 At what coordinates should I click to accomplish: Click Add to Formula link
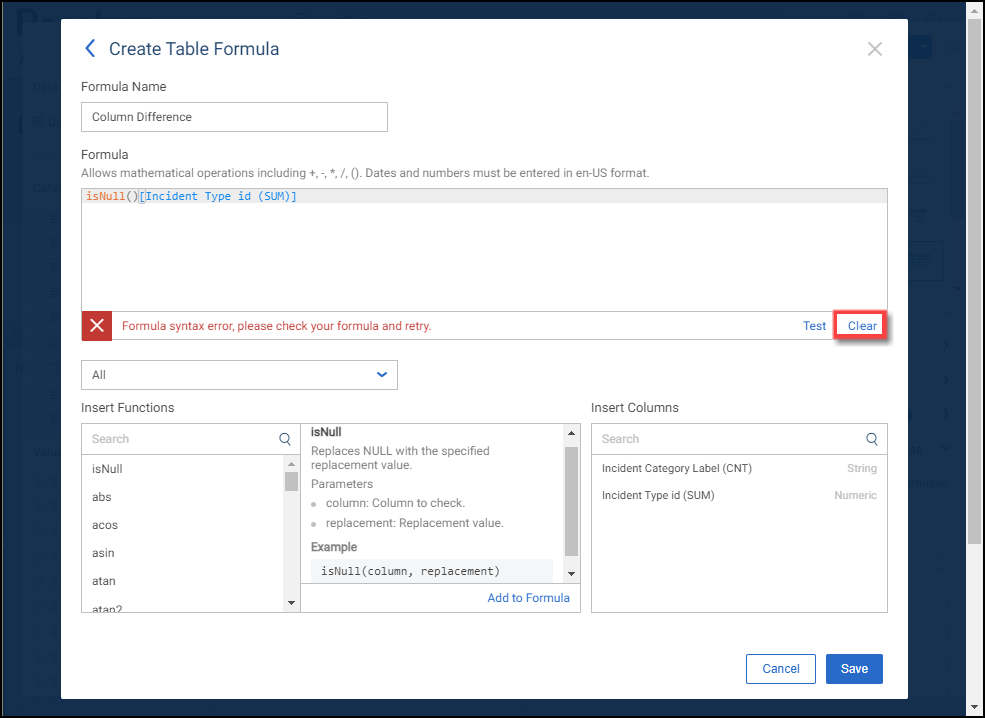click(x=528, y=598)
